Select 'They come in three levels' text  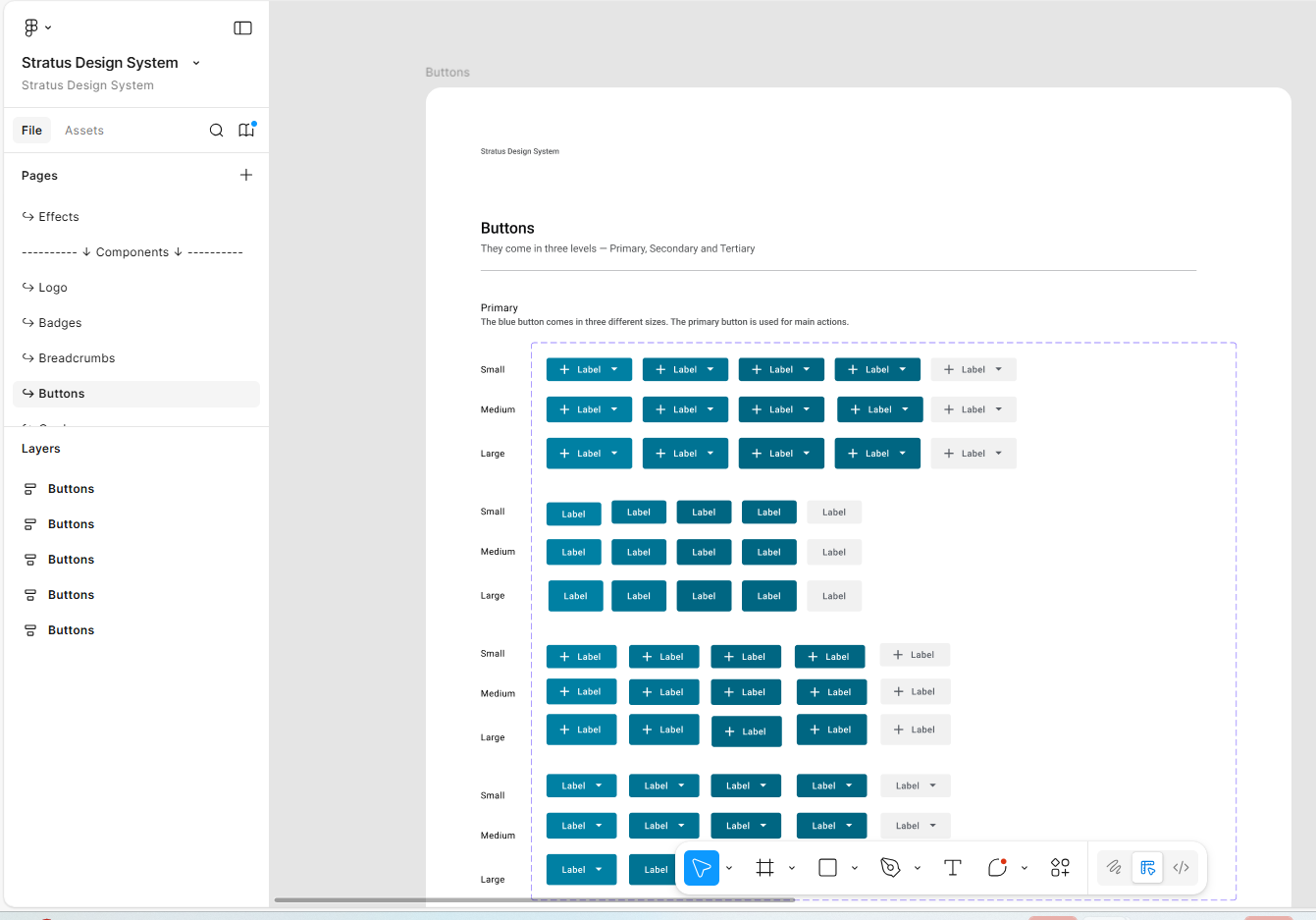[x=617, y=248]
